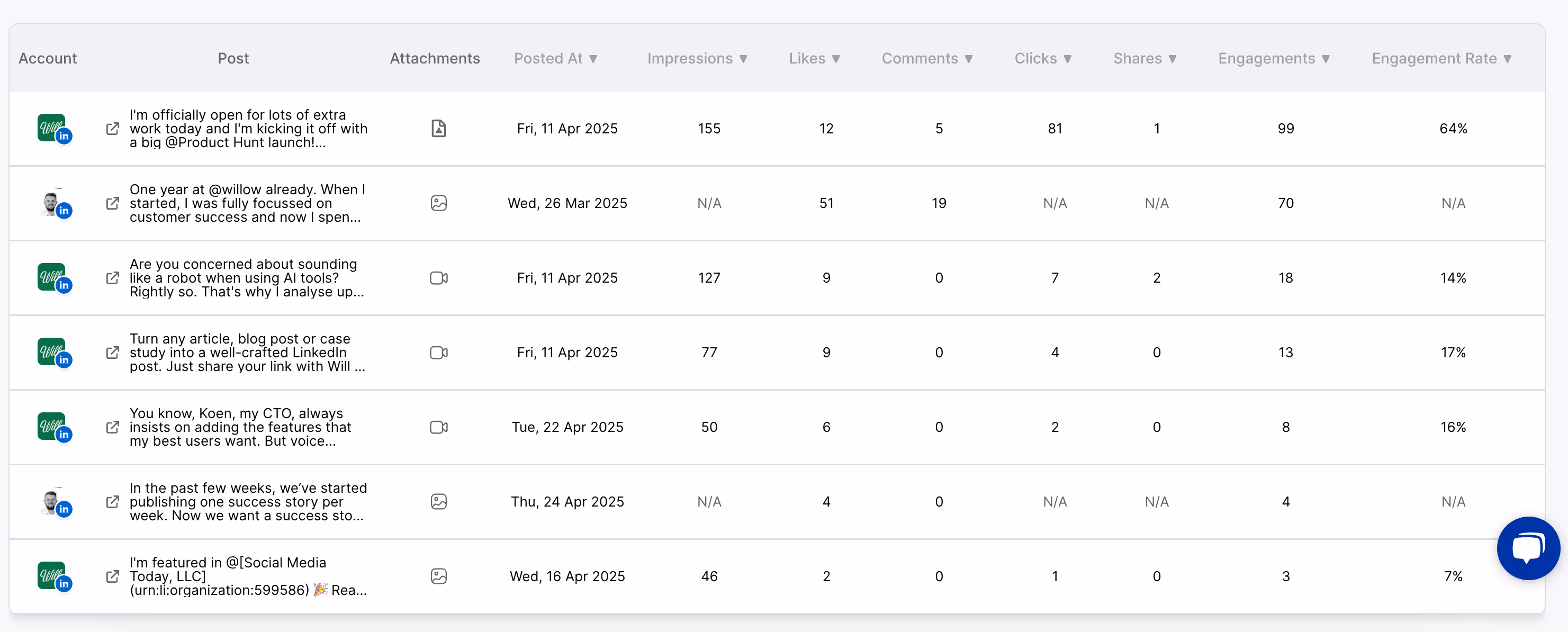Click engagement rate value 7%
The width and height of the screenshot is (1568, 632).
point(1453,576)
